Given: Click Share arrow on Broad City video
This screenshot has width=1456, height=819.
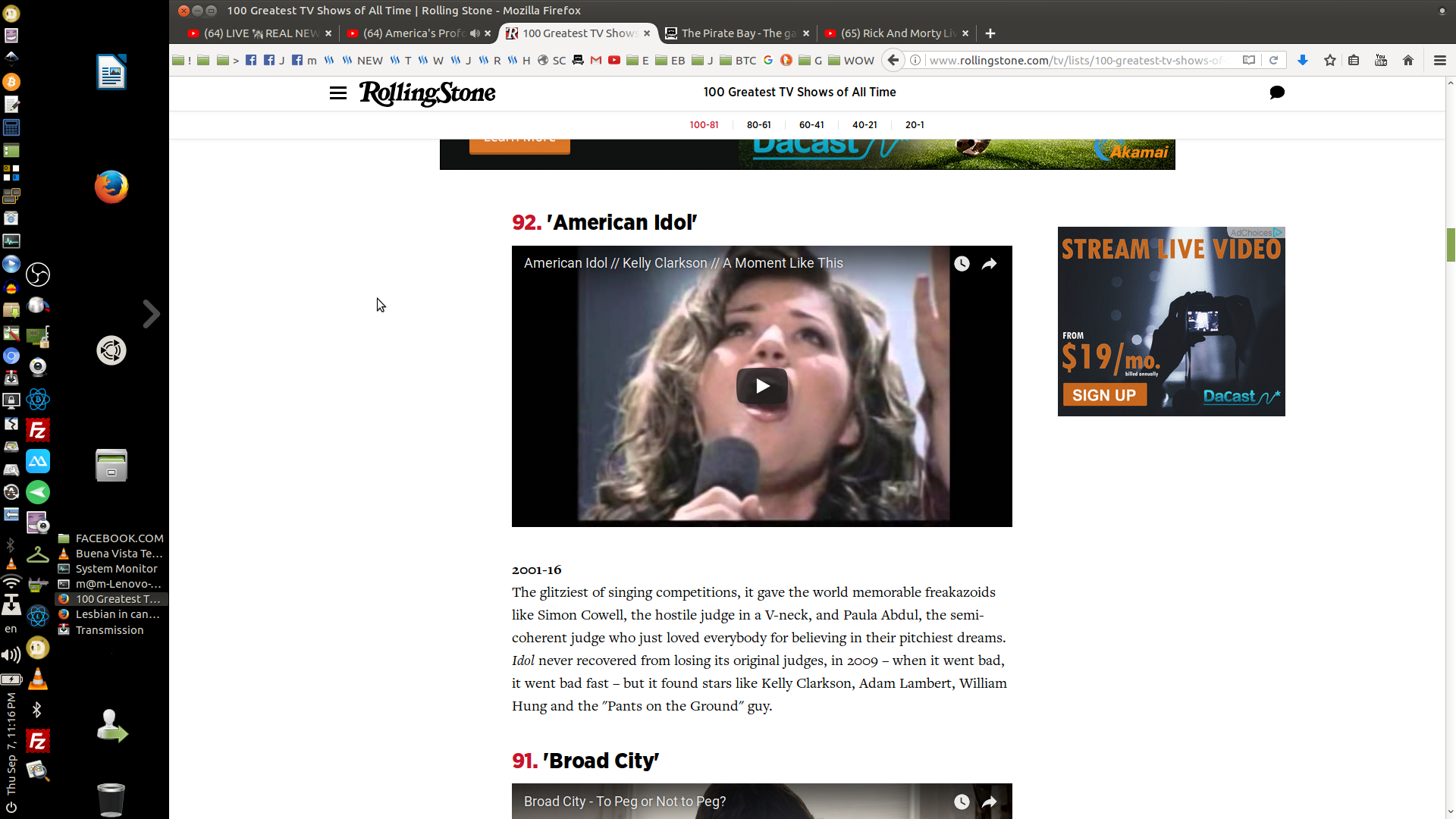Looking at the screenshot, I should [990, 802].
